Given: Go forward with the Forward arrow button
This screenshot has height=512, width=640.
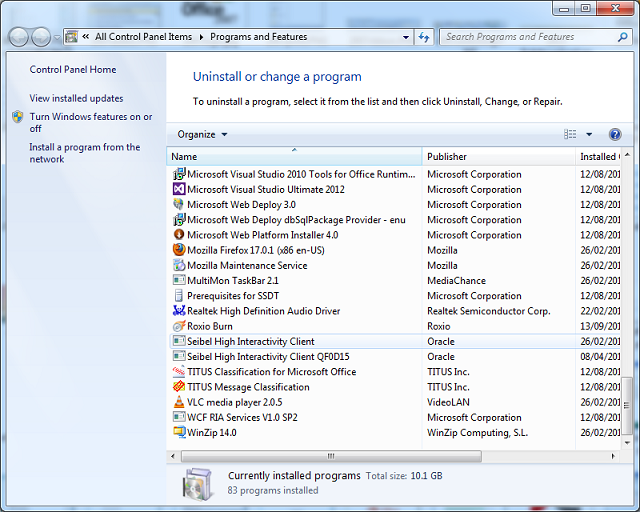Looking at the screenshot, I should click(41, 38).
